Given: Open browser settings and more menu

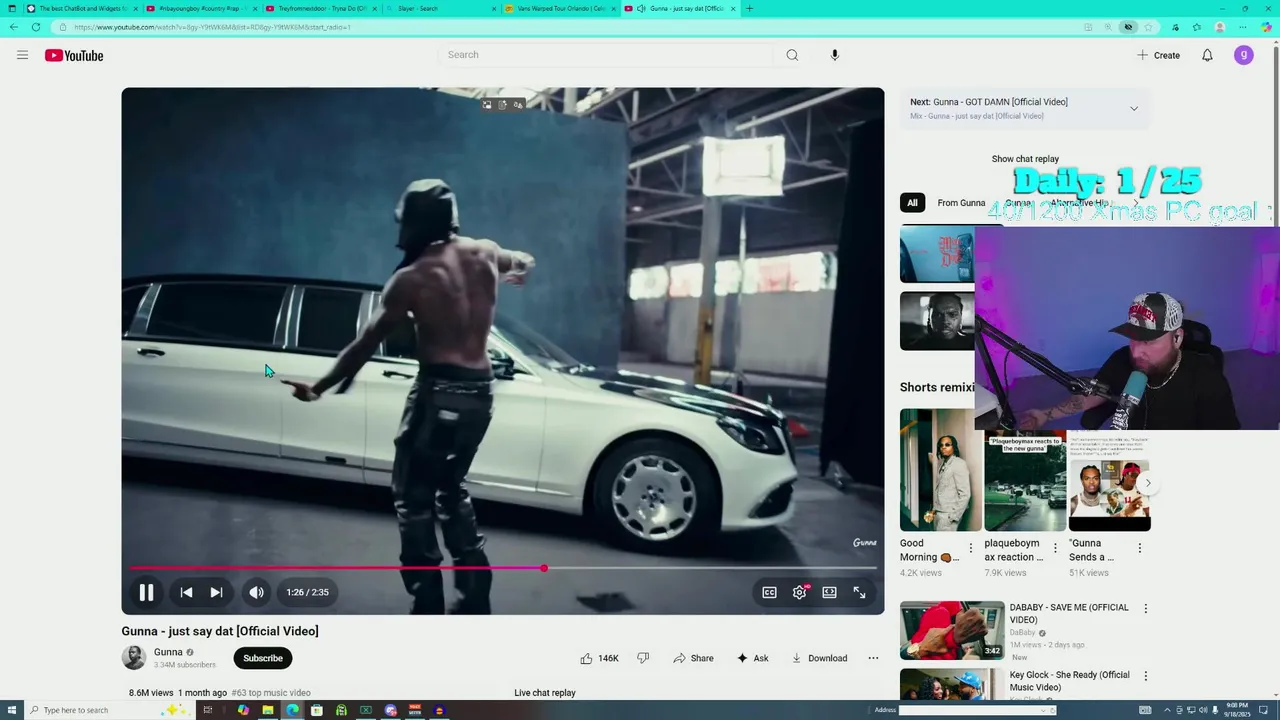Looking at the screenshot, I should tap(1242, 27).
